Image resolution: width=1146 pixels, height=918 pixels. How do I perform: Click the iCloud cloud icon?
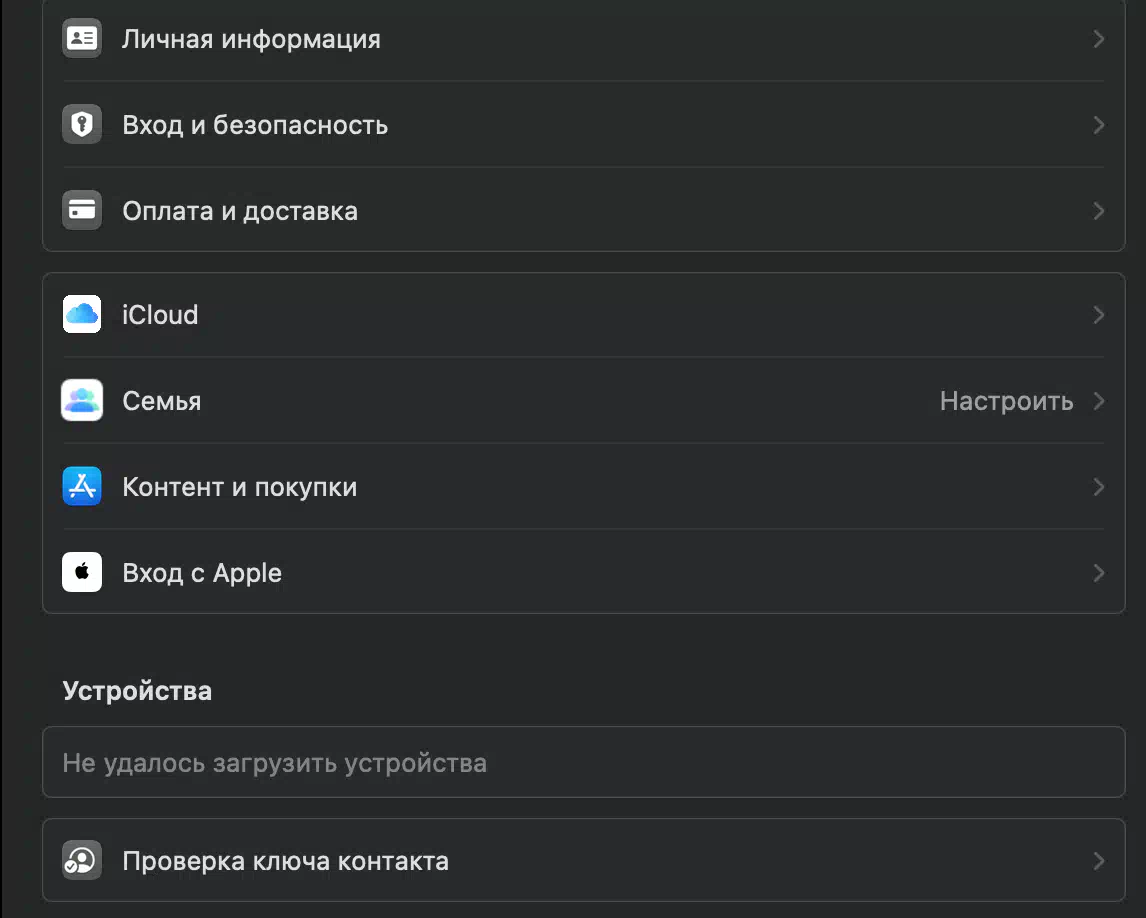[x=82, y=314]
